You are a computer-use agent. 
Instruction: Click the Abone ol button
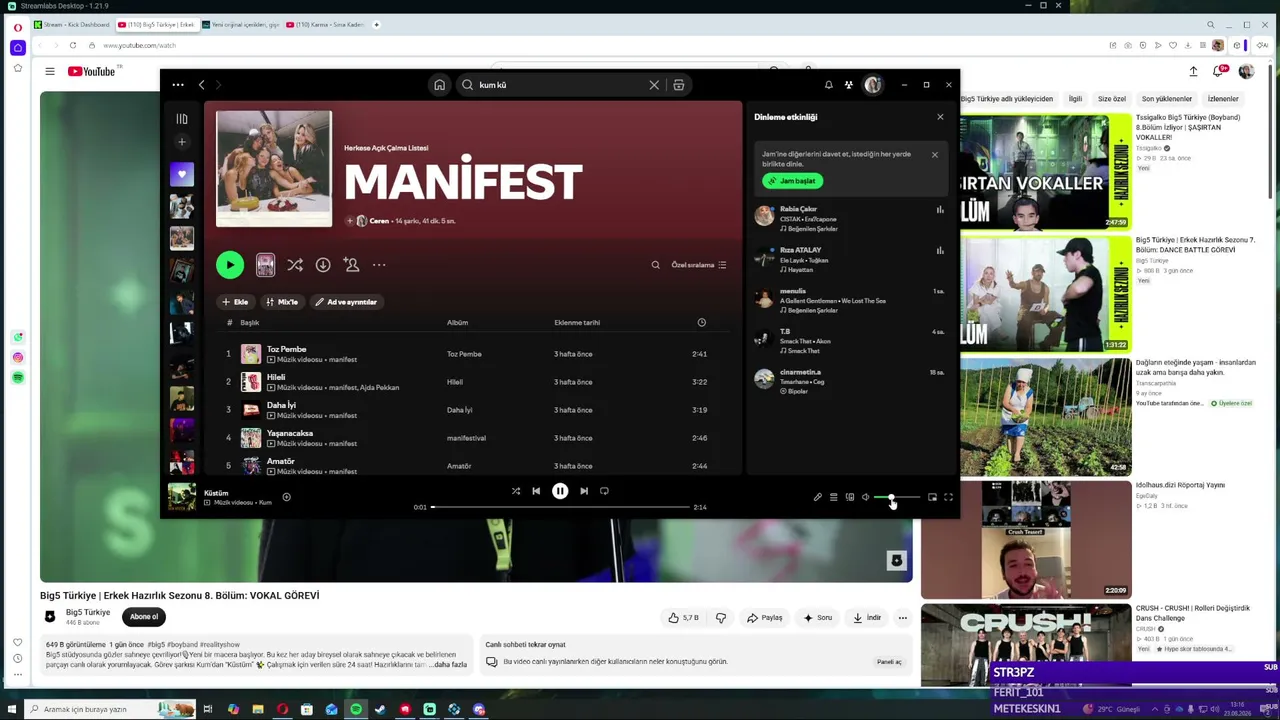click(144, 617)
